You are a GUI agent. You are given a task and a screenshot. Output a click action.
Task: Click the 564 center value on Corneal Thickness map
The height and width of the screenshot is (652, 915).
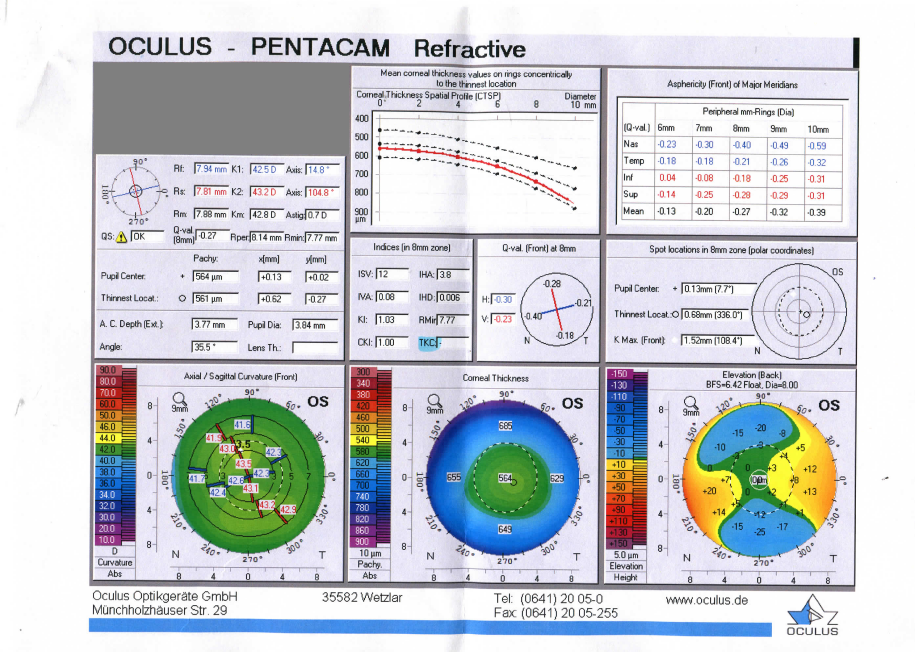tap(508, 480)
